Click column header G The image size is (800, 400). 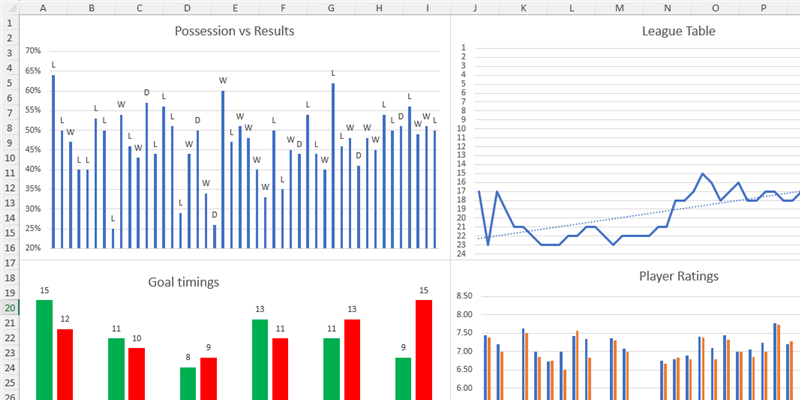pos(331,8)
